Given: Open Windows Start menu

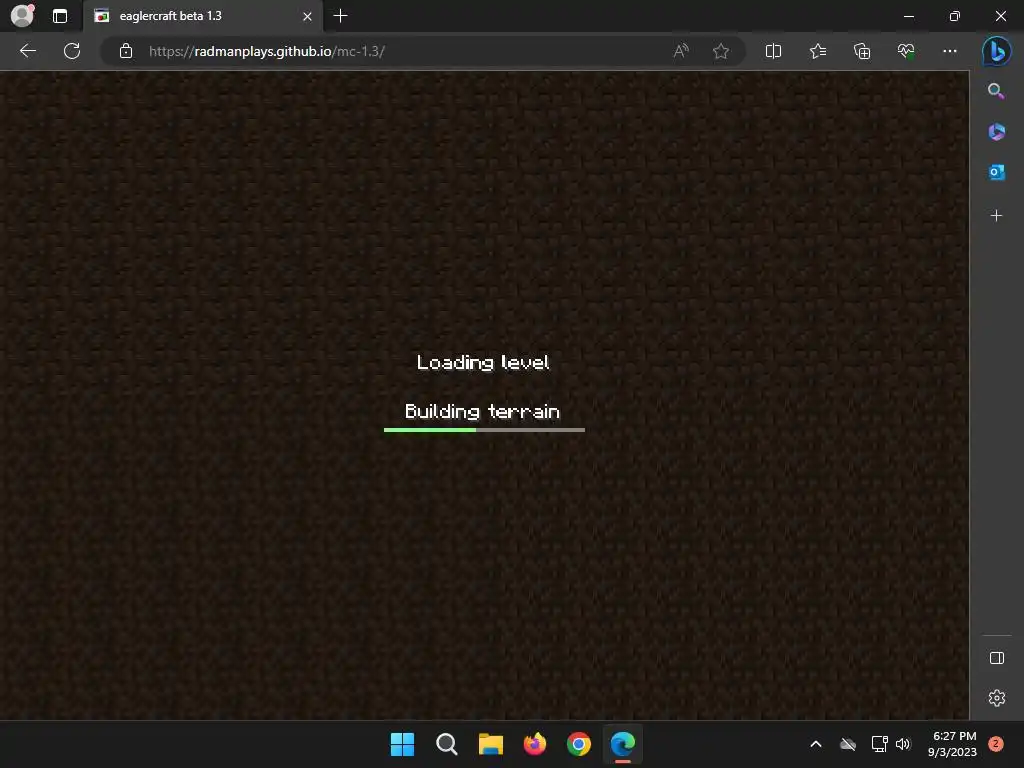Looking at the screenshot, I should [402, 744].
